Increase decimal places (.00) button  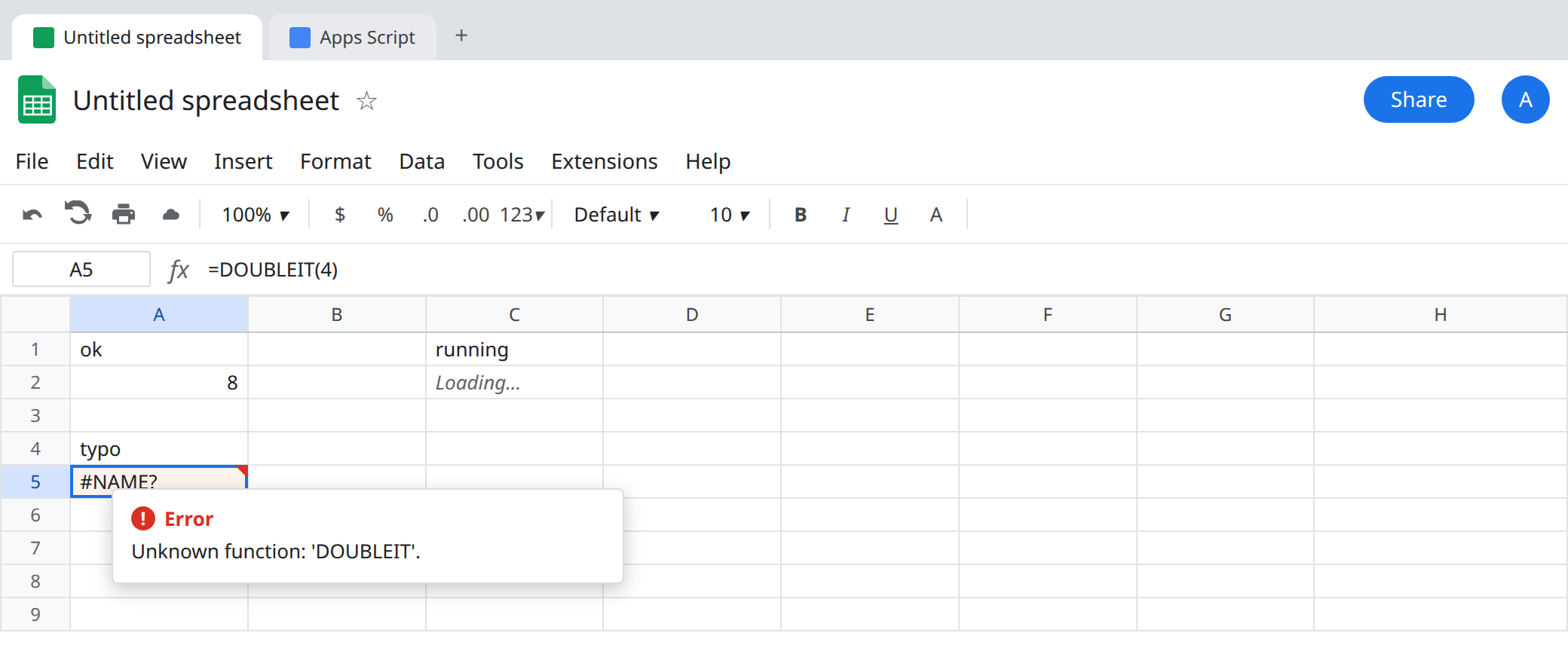pos(476,215)
